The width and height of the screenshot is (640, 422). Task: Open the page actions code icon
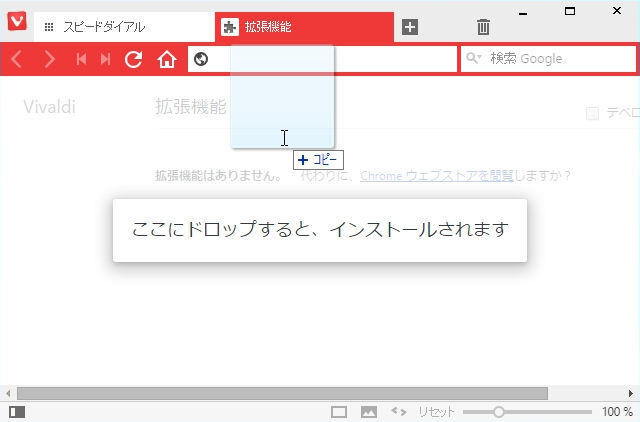(x=399, y=411)
